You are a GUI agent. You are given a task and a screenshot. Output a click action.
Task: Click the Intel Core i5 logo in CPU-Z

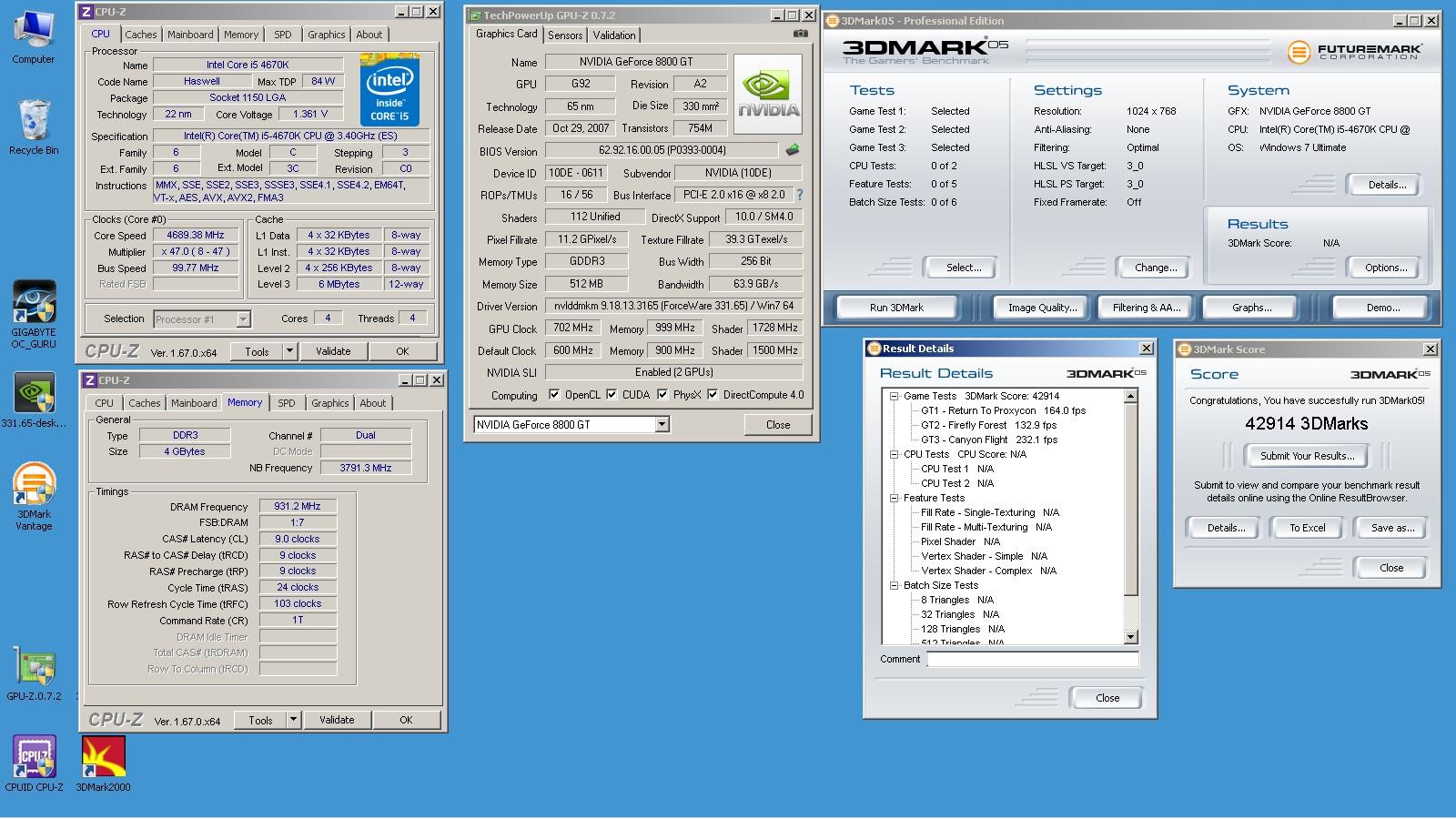[389, 89]
